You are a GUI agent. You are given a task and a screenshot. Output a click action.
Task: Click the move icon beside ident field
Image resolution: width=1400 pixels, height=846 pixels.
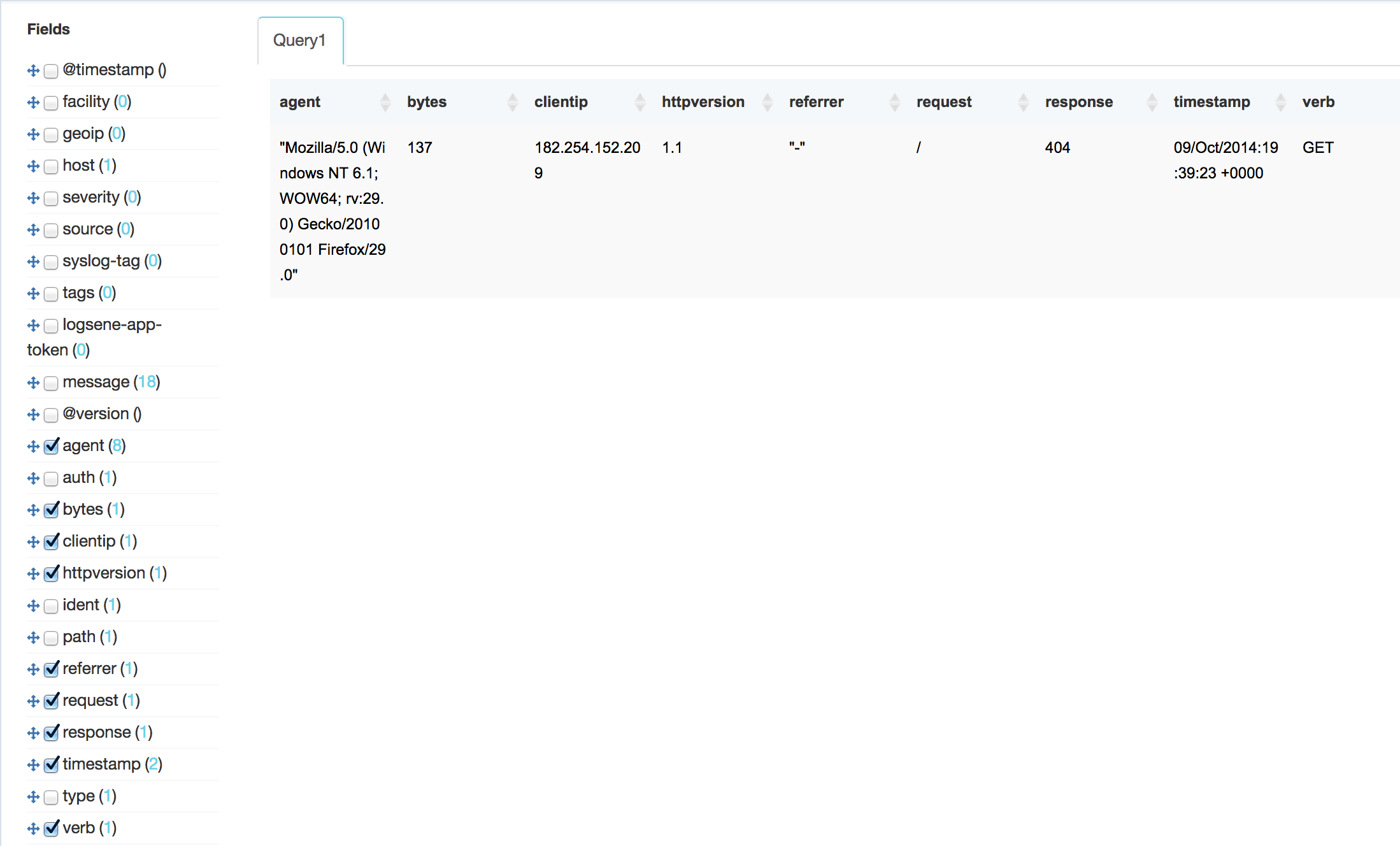tap(33, 605)
